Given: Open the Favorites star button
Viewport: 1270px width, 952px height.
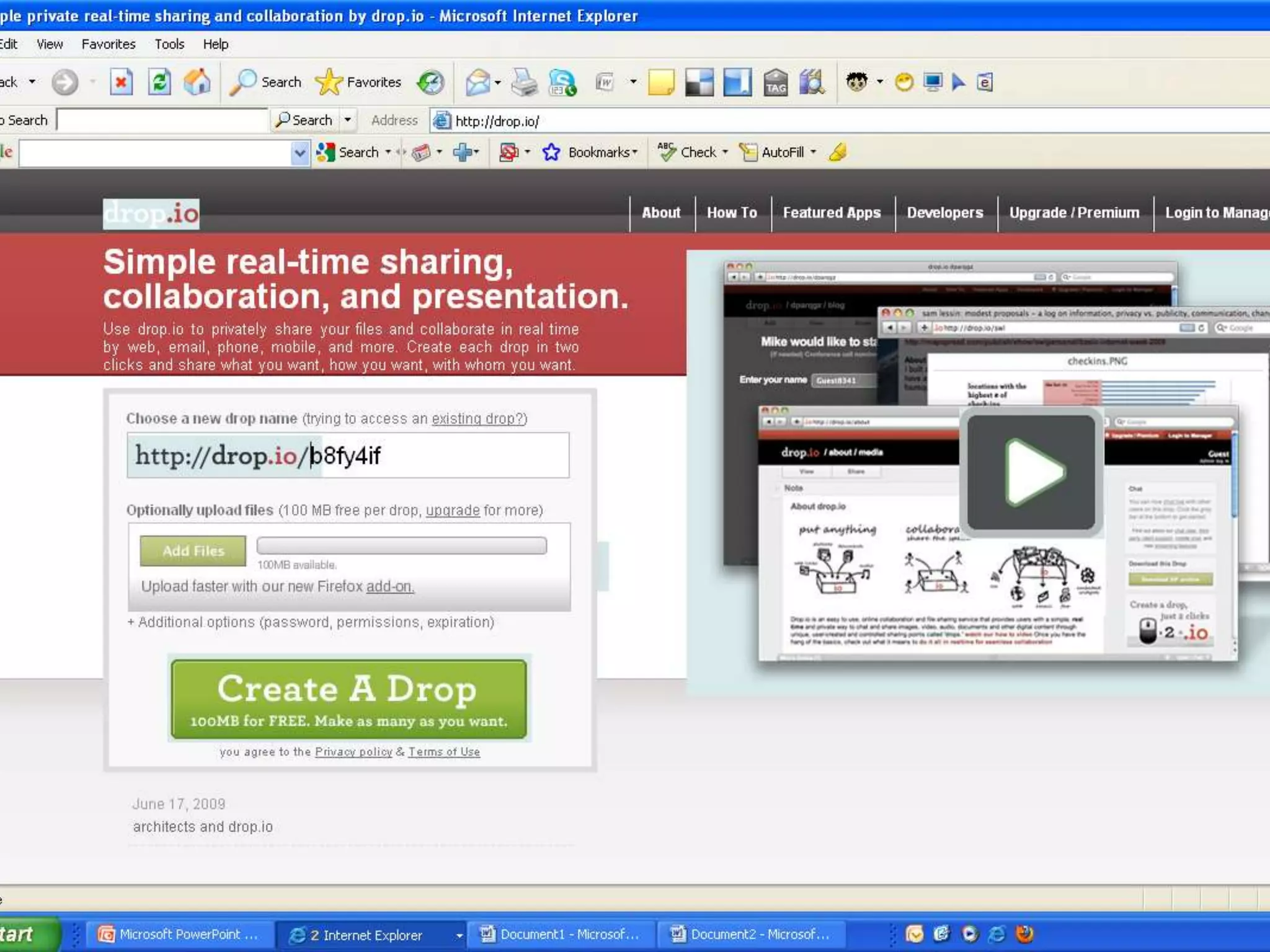Looking at the screenshot, I should pyautogui.click(x=358, y=82).
